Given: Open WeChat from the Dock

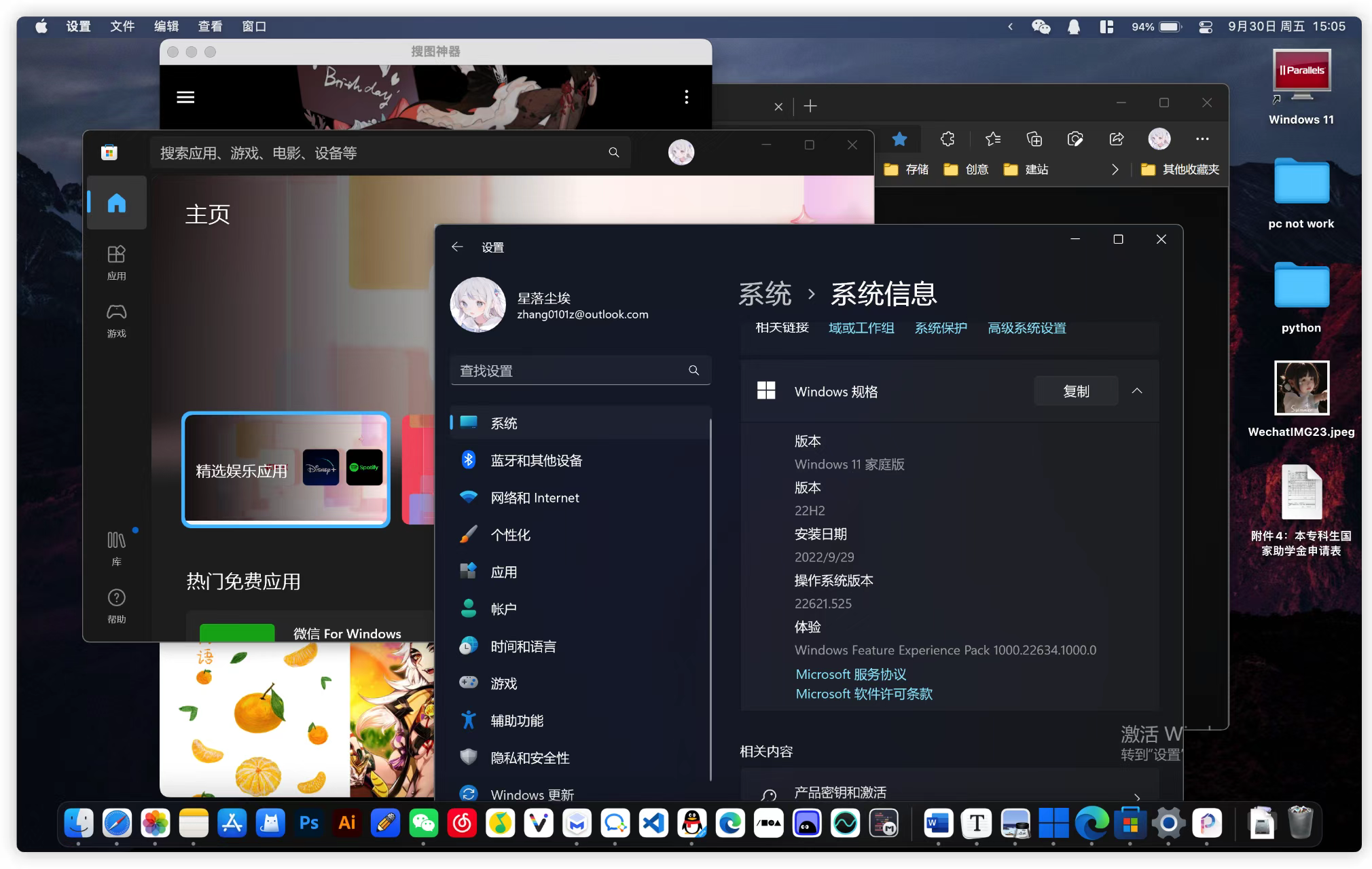Looking at the screenshot, I should (424, 824).
